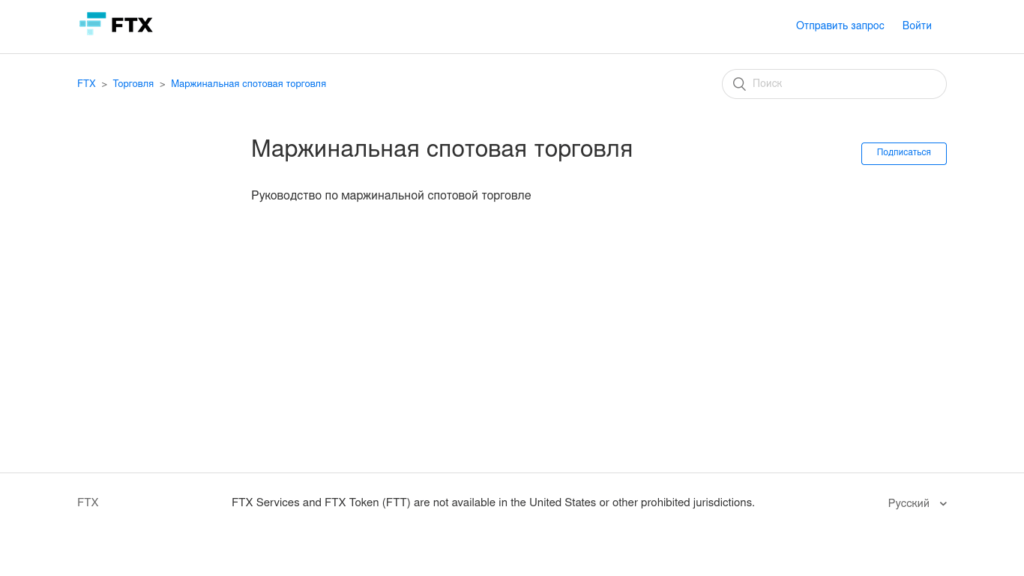Click the FTX logo mark in header
The height and width of the screenshot is (576, 1024).
(x=93, y=24)
